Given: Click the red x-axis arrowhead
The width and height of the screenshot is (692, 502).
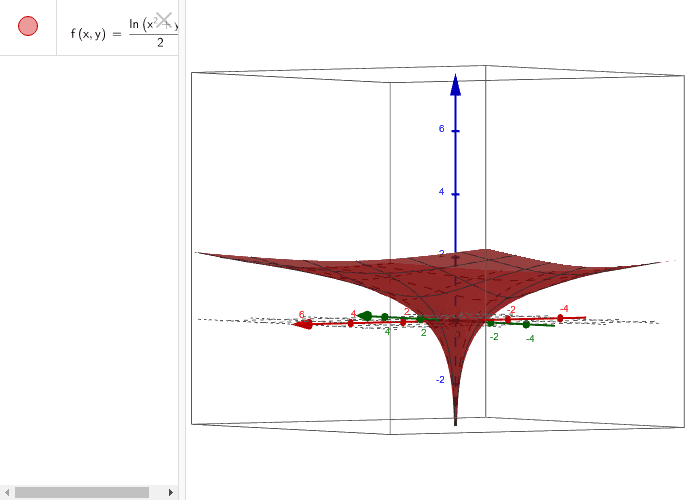Looking at the screenshot, I should click(x=303, y=325).
